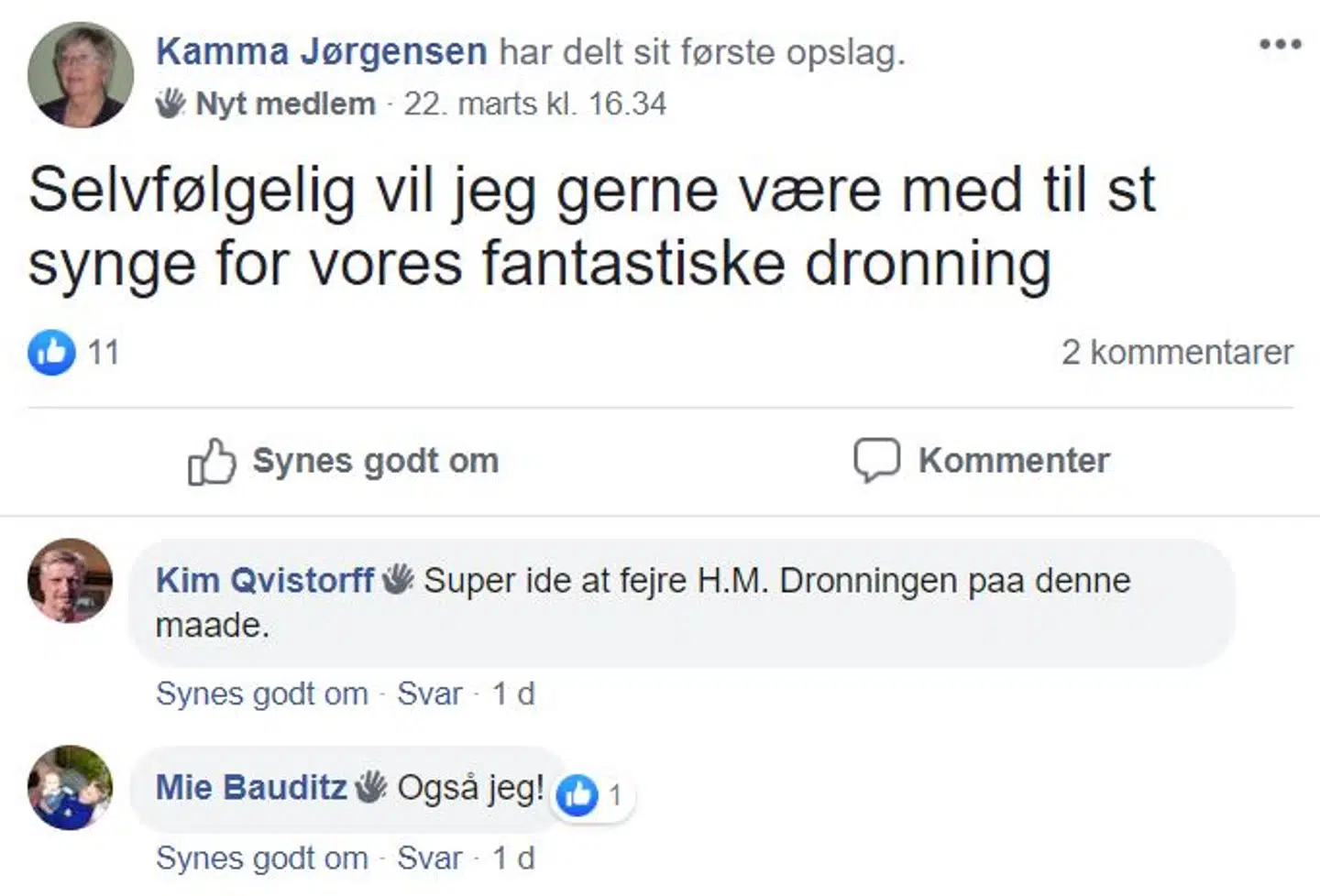This screenshot has height=896, width=1320.
Task: Click the blue like reaction icon under post
Action: point(51,352)
